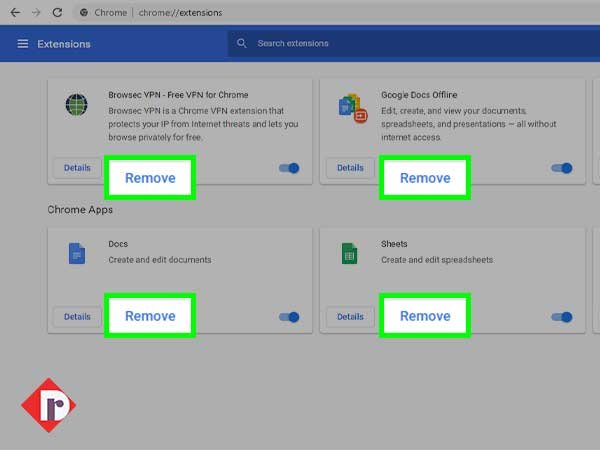The height and width of the screenshot is (450, 600).
Task: View Details of Google Docs Offline
Action: click(350, 168)
